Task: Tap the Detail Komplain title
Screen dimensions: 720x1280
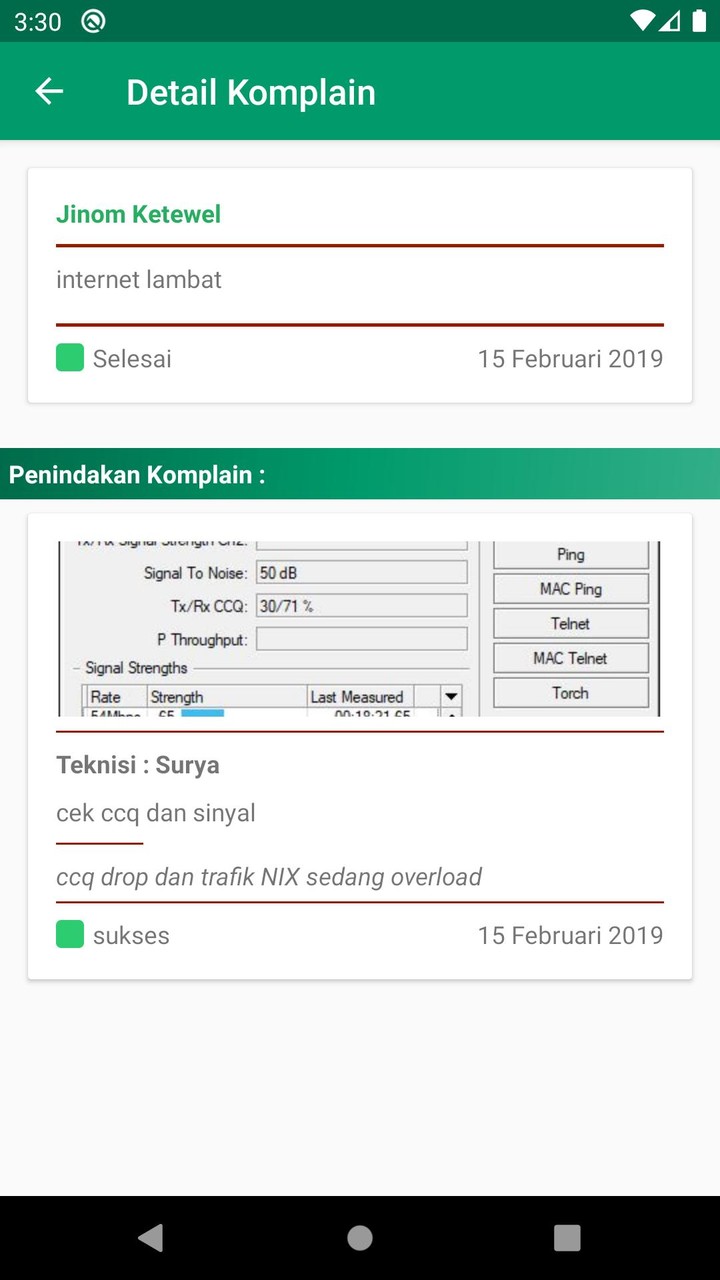Action: pos(251,92)
